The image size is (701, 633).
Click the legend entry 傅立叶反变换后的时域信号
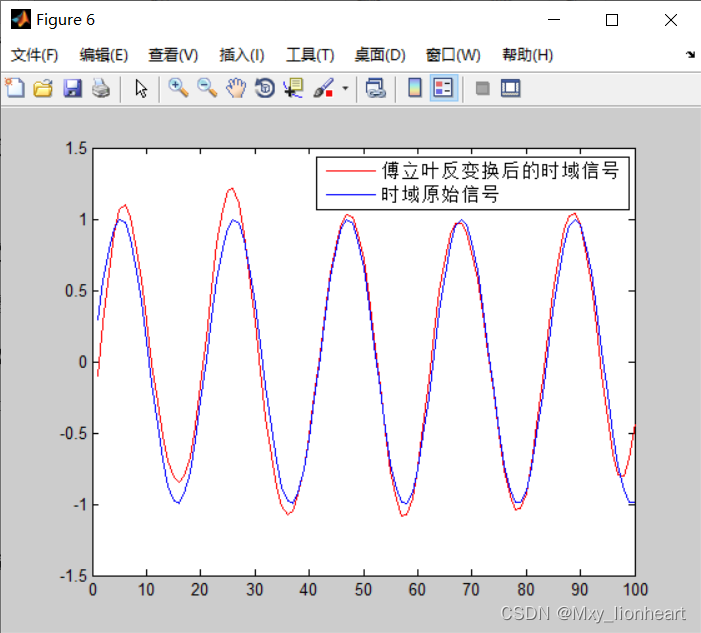[x=500, y=171]
